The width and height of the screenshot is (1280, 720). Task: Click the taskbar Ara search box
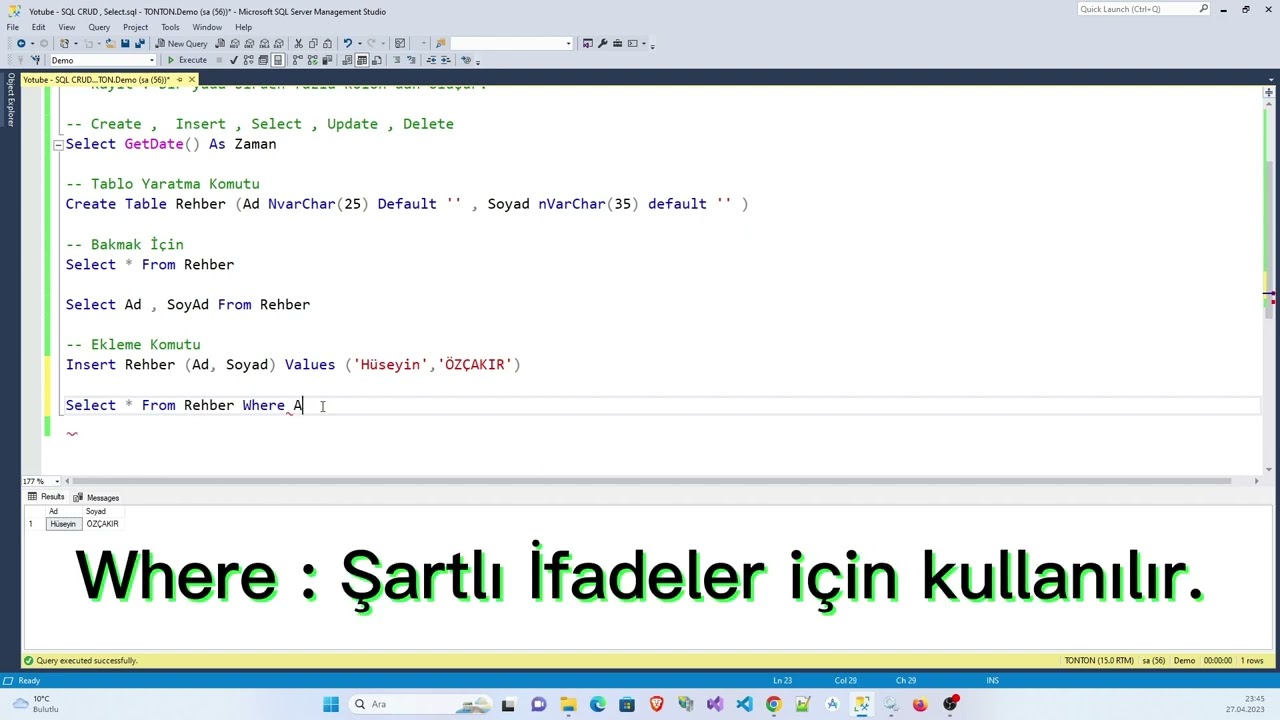418,704
